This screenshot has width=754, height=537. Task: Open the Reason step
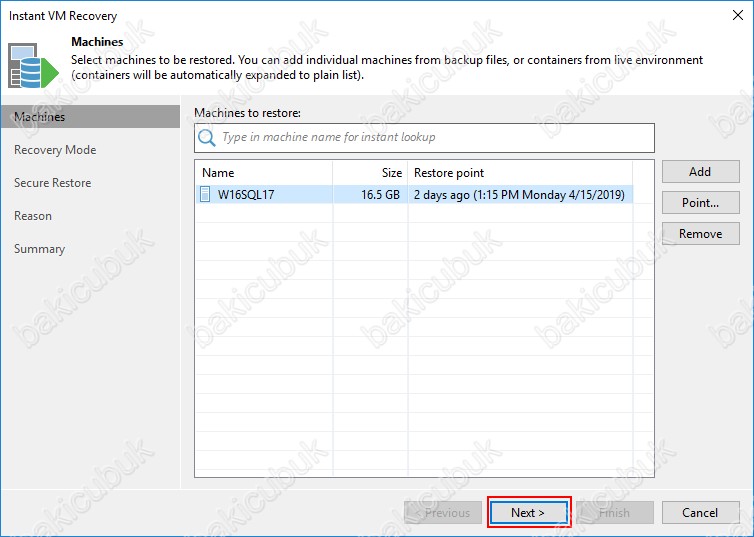point(33,216)
